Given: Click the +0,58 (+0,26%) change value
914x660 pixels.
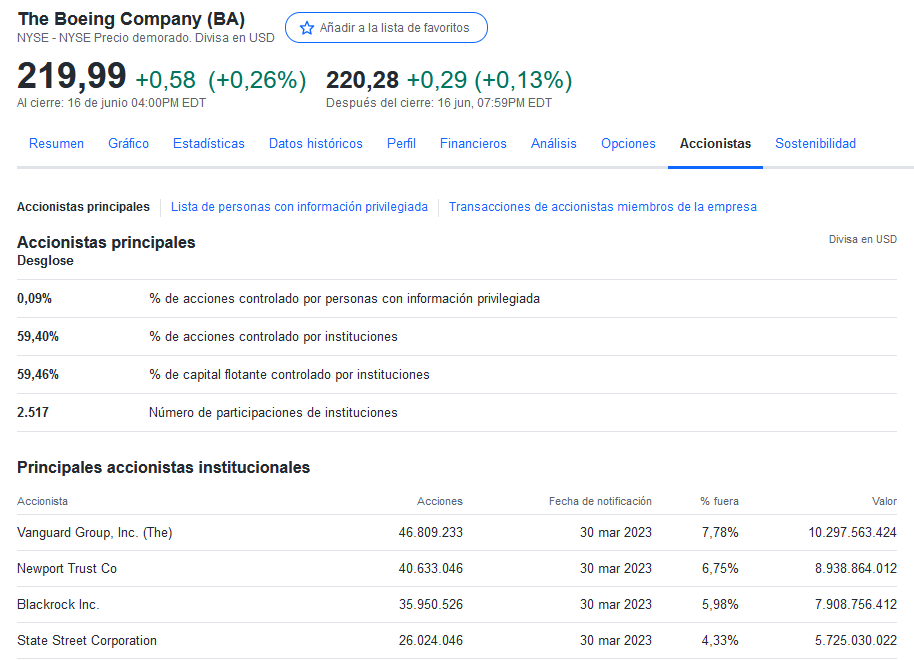Looking at the screenshot, I should point(220,80).
